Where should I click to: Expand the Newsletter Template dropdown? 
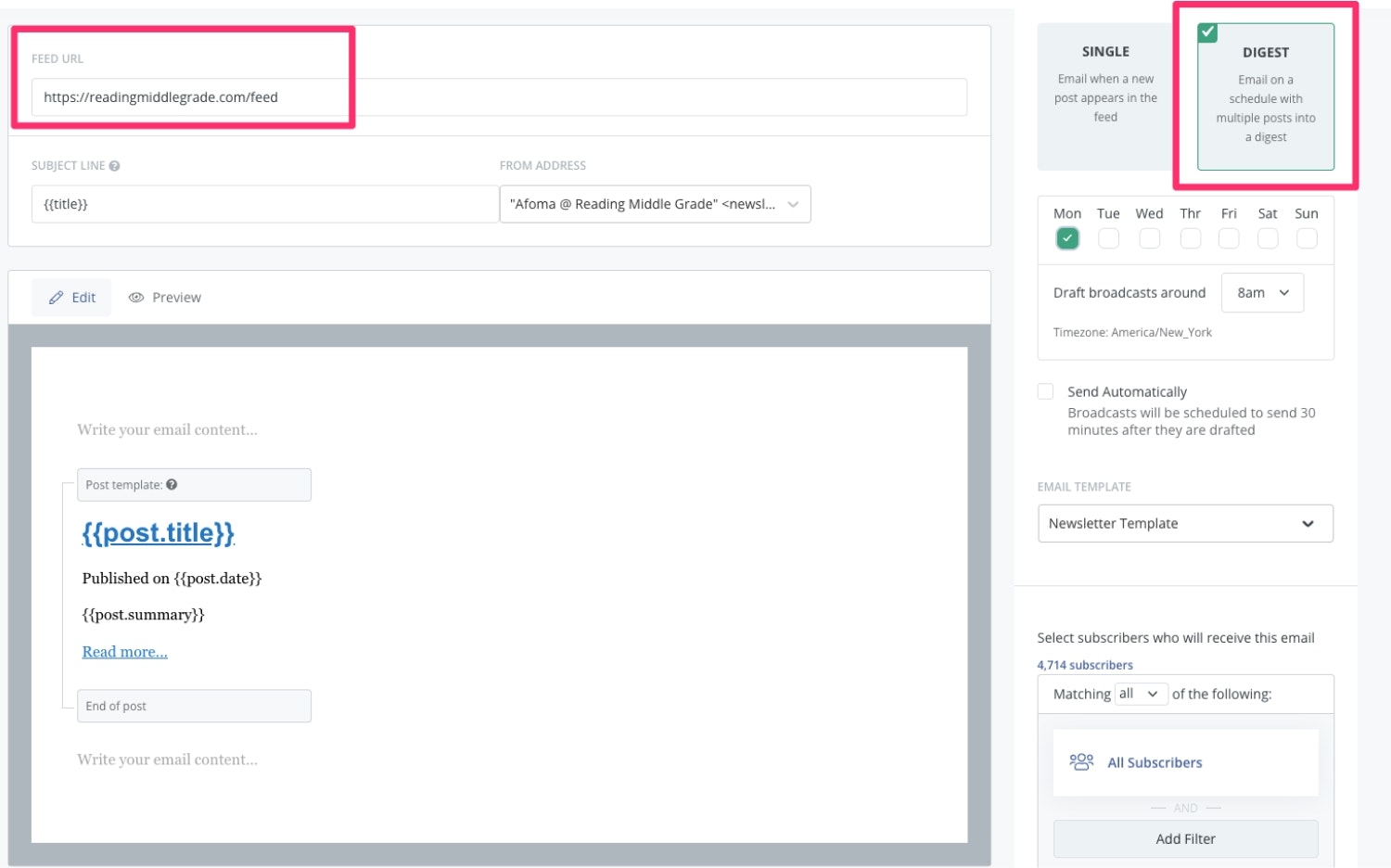click(1185, 524)
